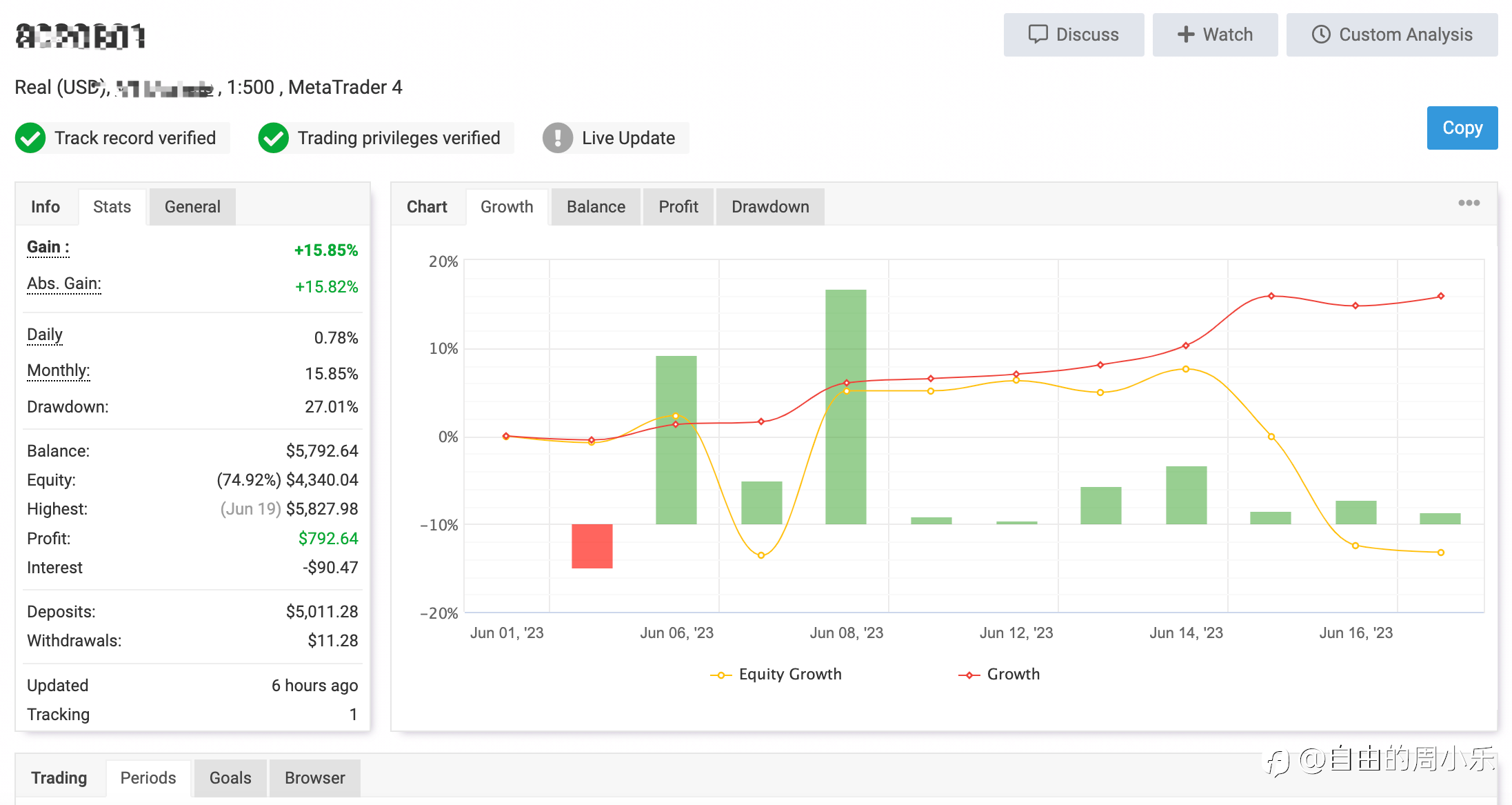Click the underlined Gain label link

point(48,247)
